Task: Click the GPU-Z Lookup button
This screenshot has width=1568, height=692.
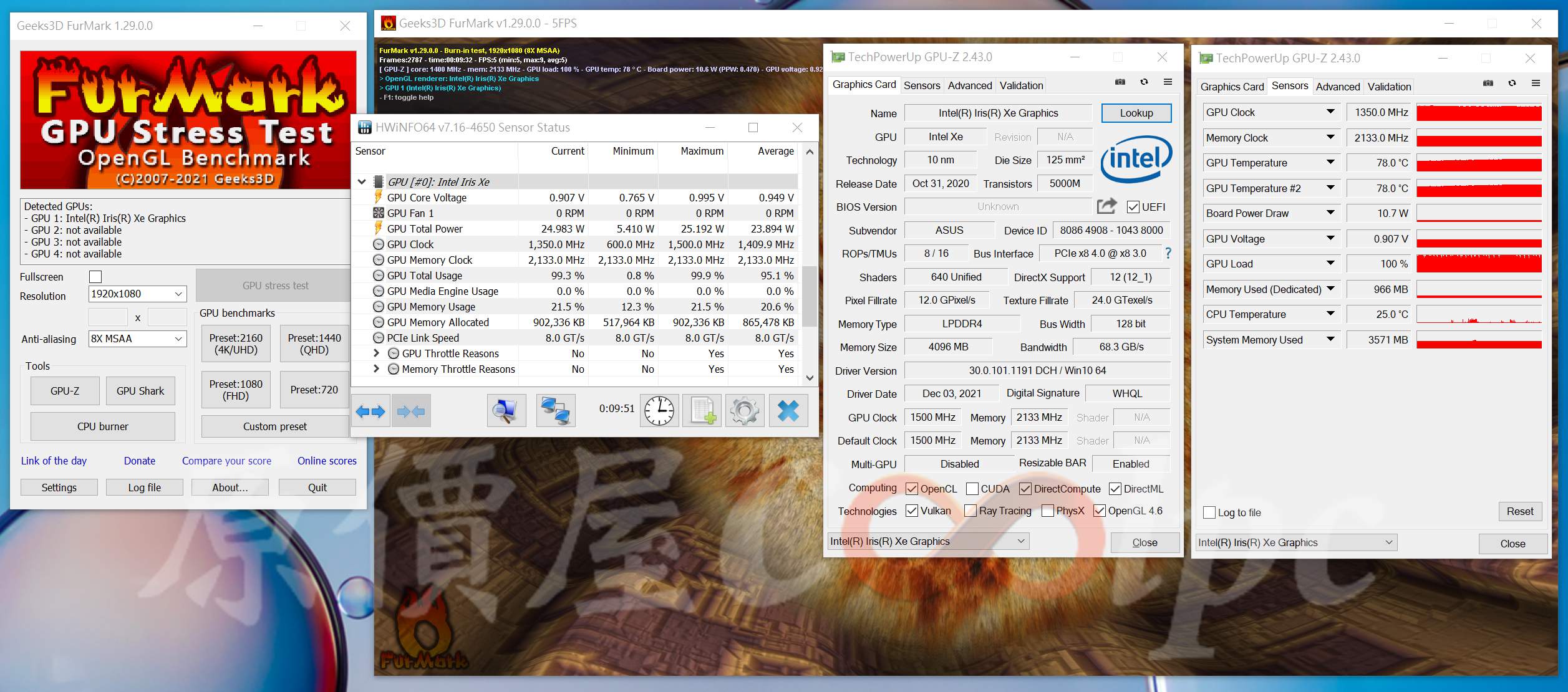Action: 1136,113
